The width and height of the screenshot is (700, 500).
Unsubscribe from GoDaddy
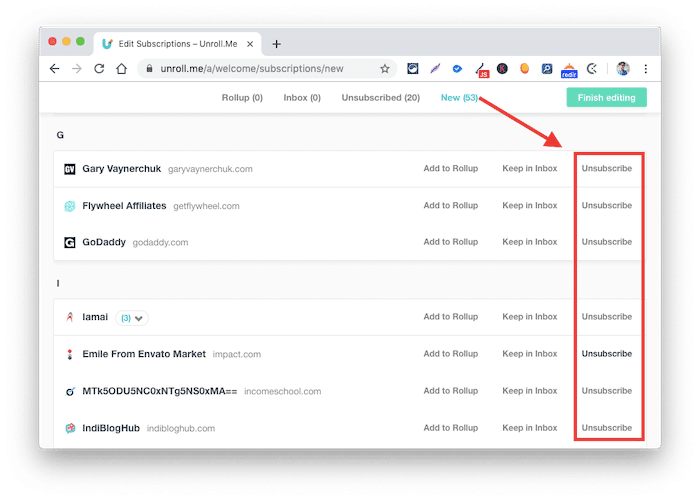[607, 242]
